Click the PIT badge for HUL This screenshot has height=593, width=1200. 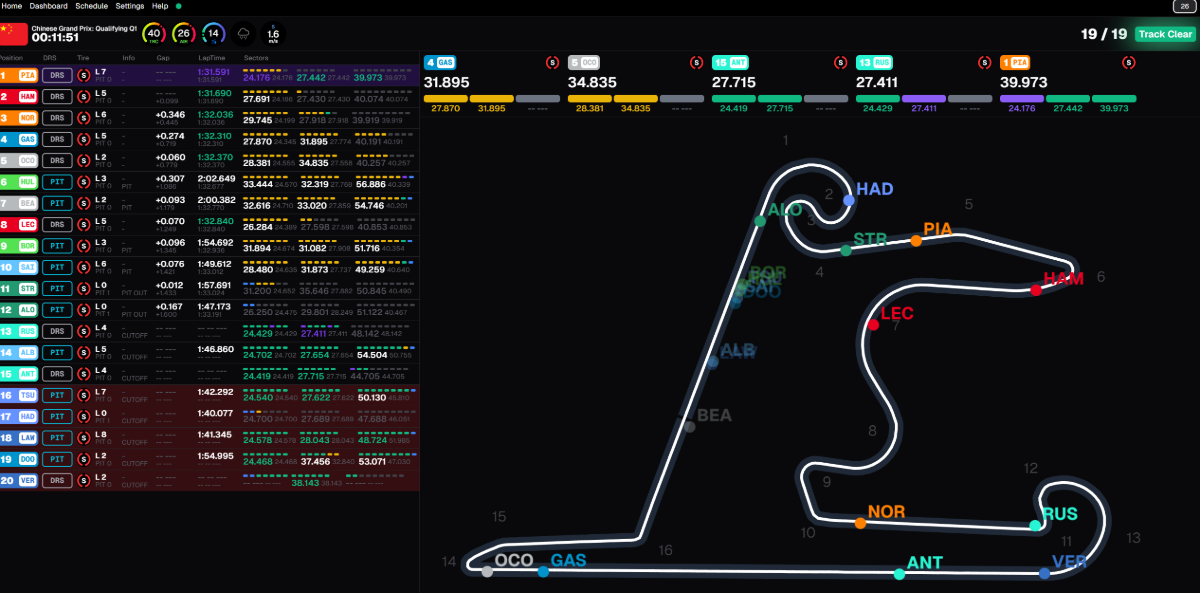coord(57,182)
